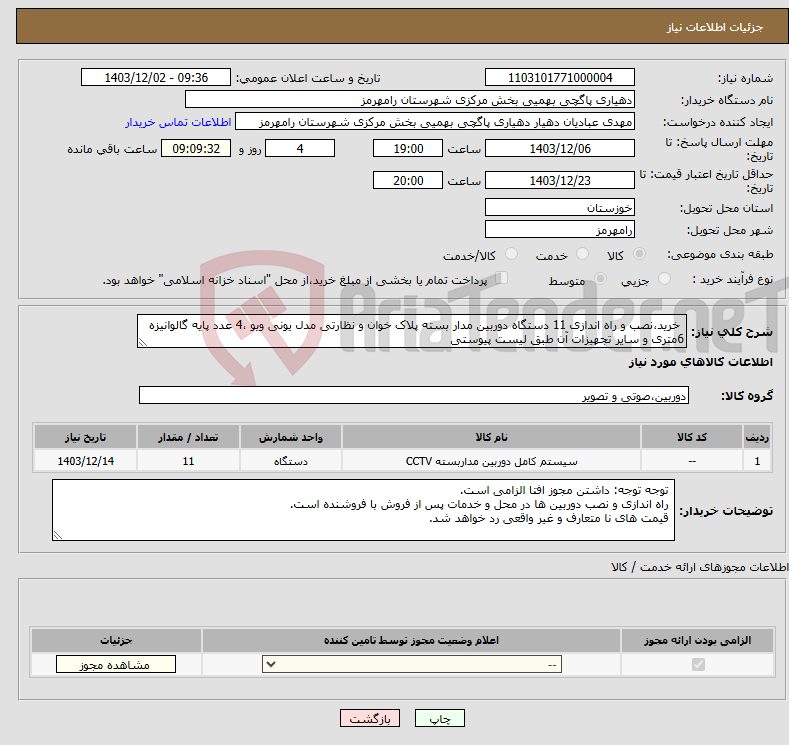
Task: Click the item name cell with CCTV
Action: click(491, 461)
